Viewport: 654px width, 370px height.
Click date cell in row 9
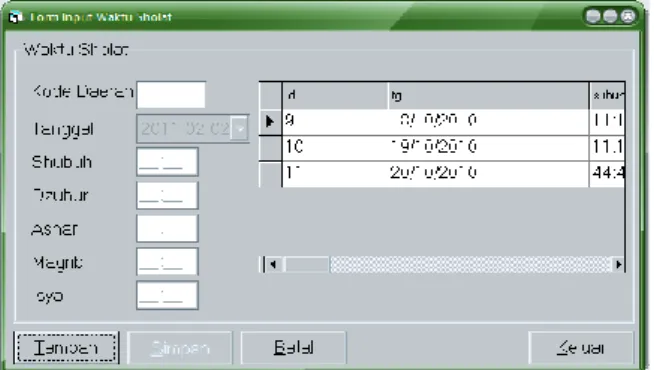[488, 122]
